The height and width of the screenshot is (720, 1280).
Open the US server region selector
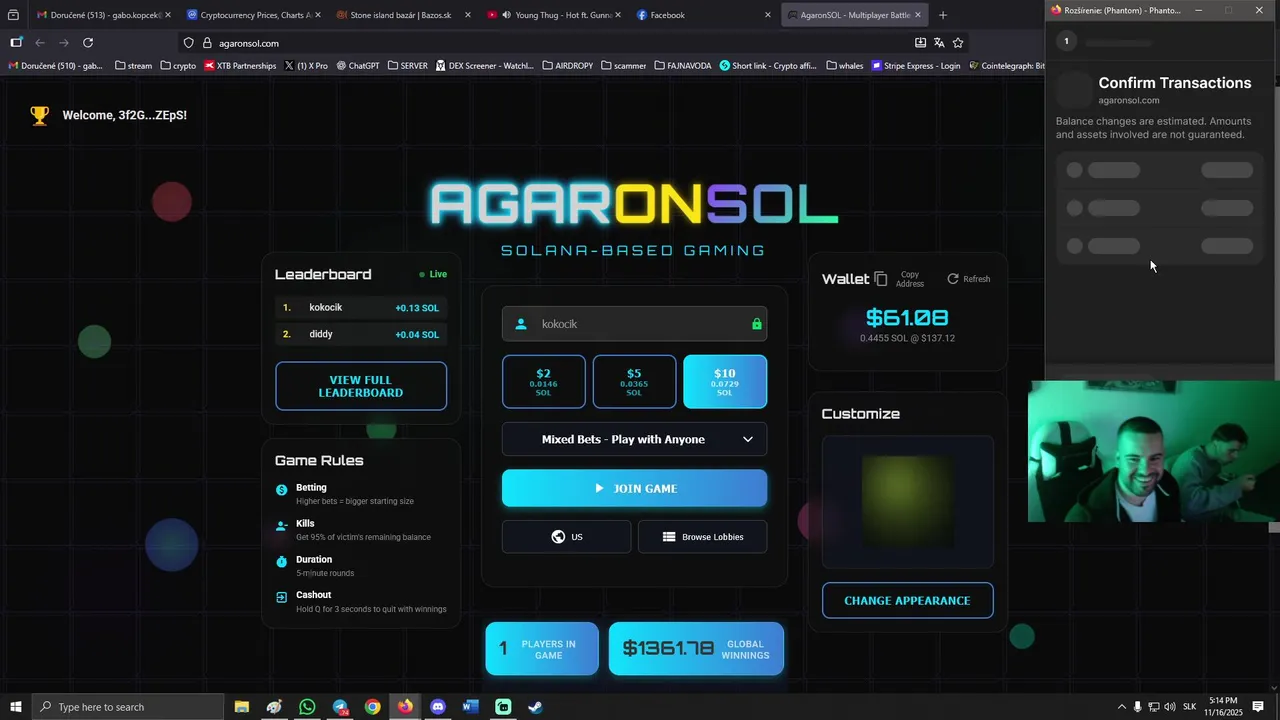(x=566, y=537)
